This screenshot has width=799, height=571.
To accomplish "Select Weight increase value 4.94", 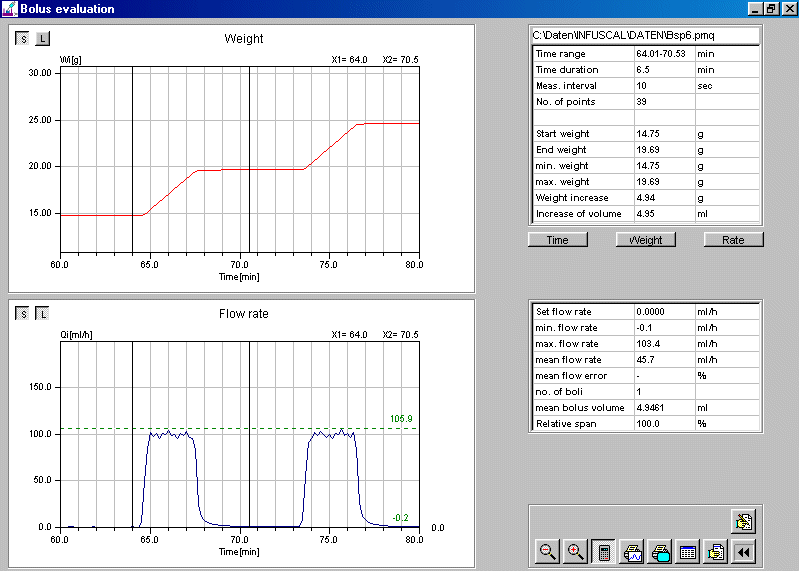I will (646, 198).
